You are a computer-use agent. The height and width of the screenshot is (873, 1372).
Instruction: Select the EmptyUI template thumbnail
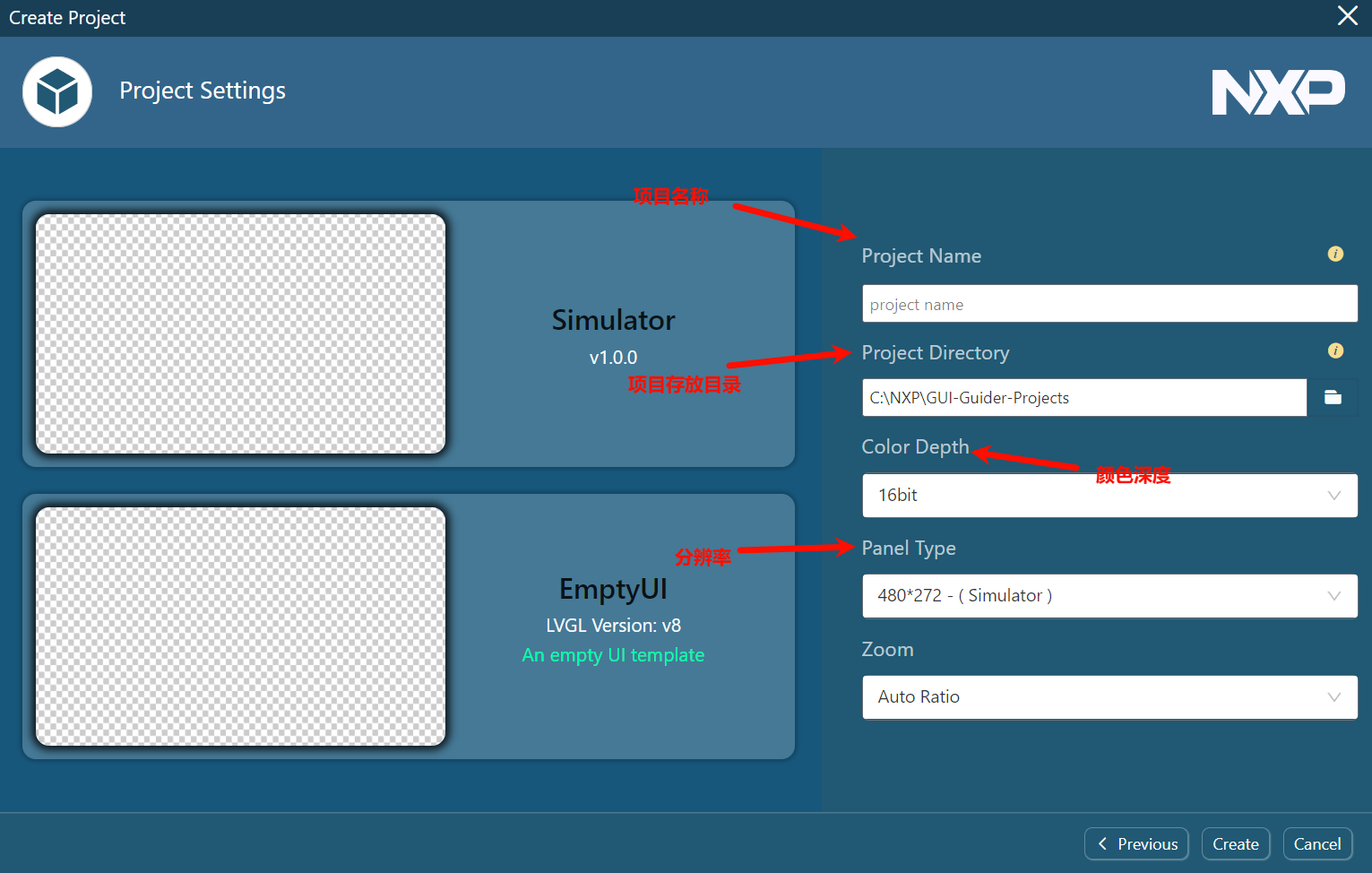tap(240, 627)
